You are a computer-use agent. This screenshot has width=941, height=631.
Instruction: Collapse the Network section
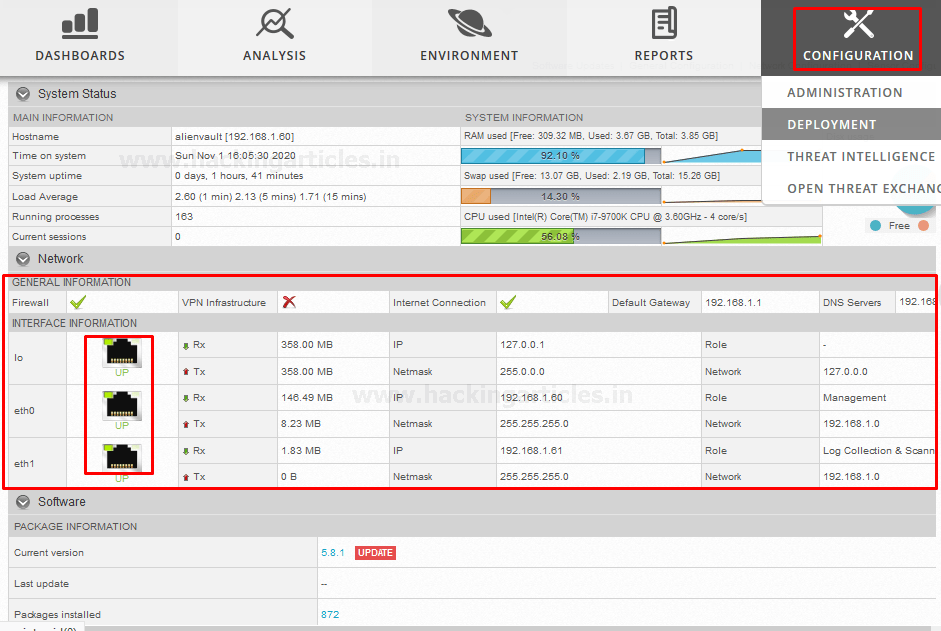[x=23, y=259]
